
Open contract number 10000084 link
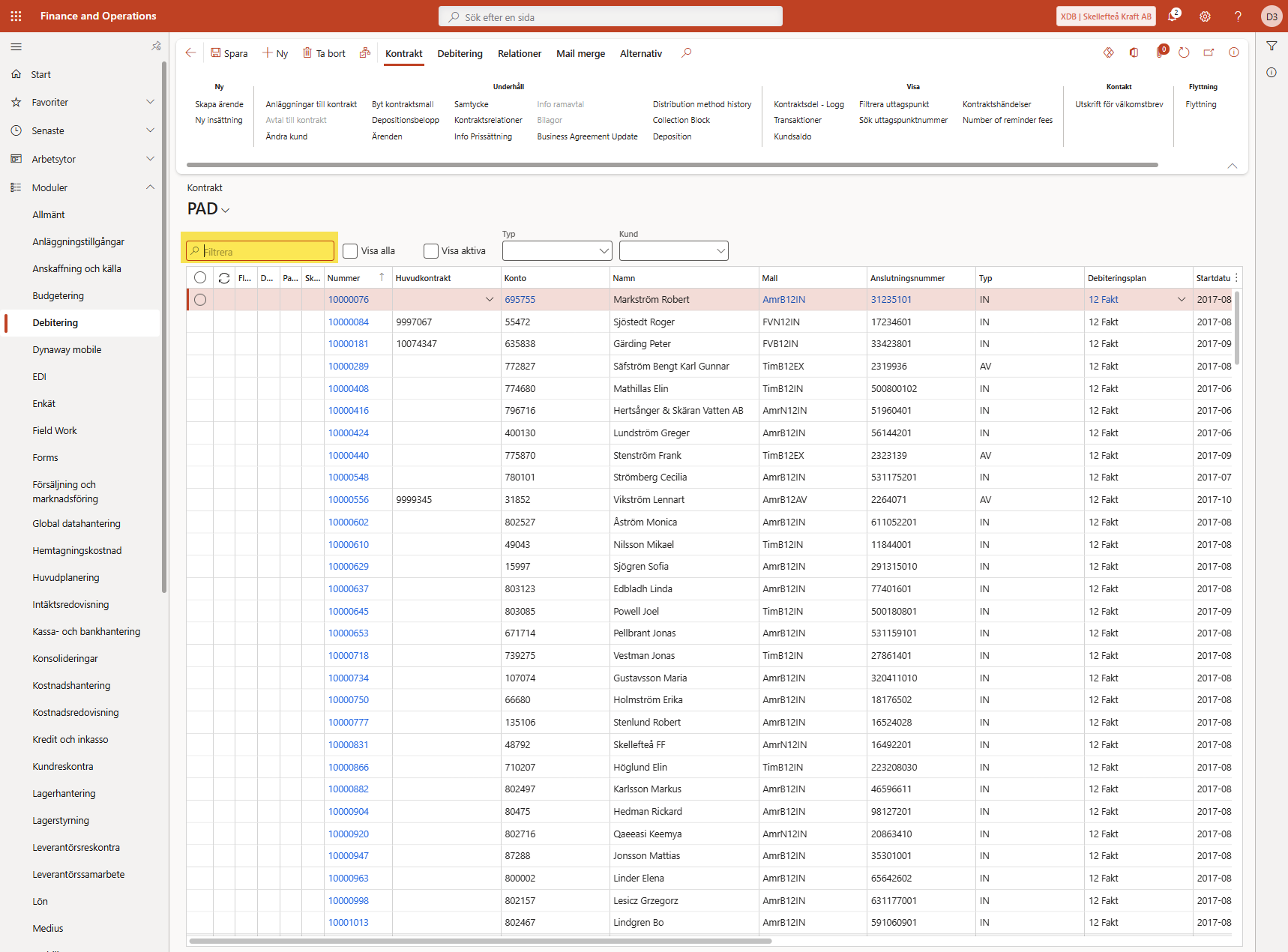349,322
